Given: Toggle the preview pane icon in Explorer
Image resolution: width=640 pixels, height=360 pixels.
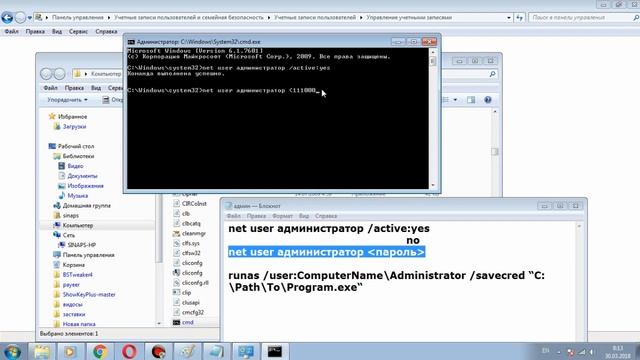Looking at the screenshot, I should [471, 100].
